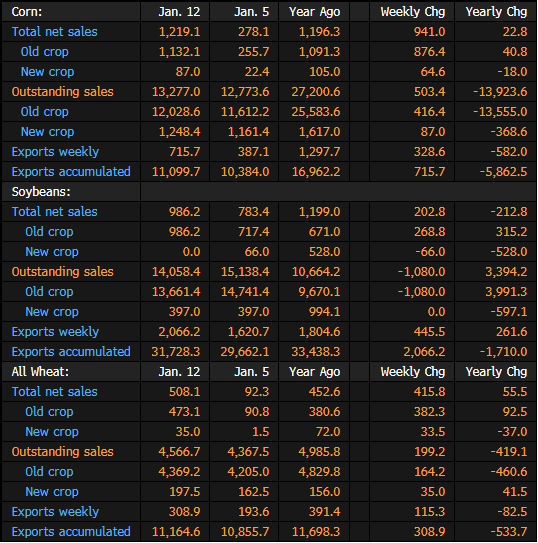Click wheat yearly change value -533.7
Image resolution: width=538 pixels, height=543 pixels.
[510, 532]
